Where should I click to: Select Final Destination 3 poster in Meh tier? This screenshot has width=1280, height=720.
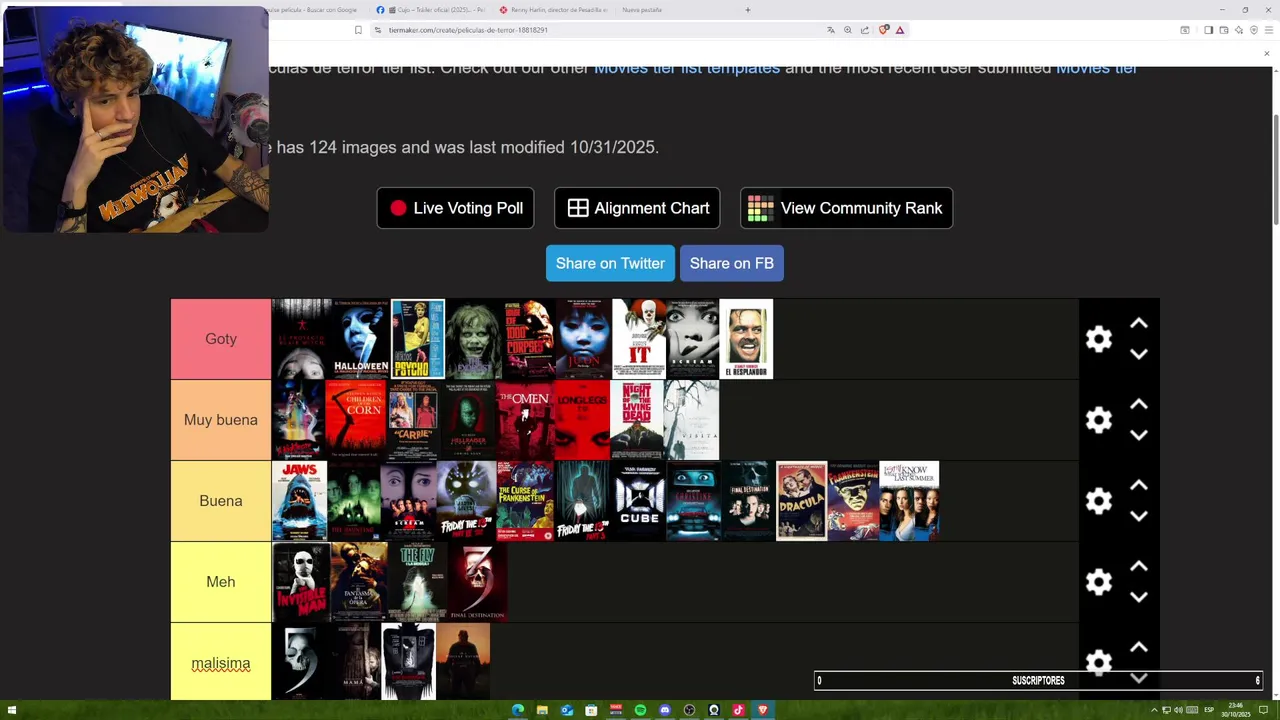click(477, 582)
